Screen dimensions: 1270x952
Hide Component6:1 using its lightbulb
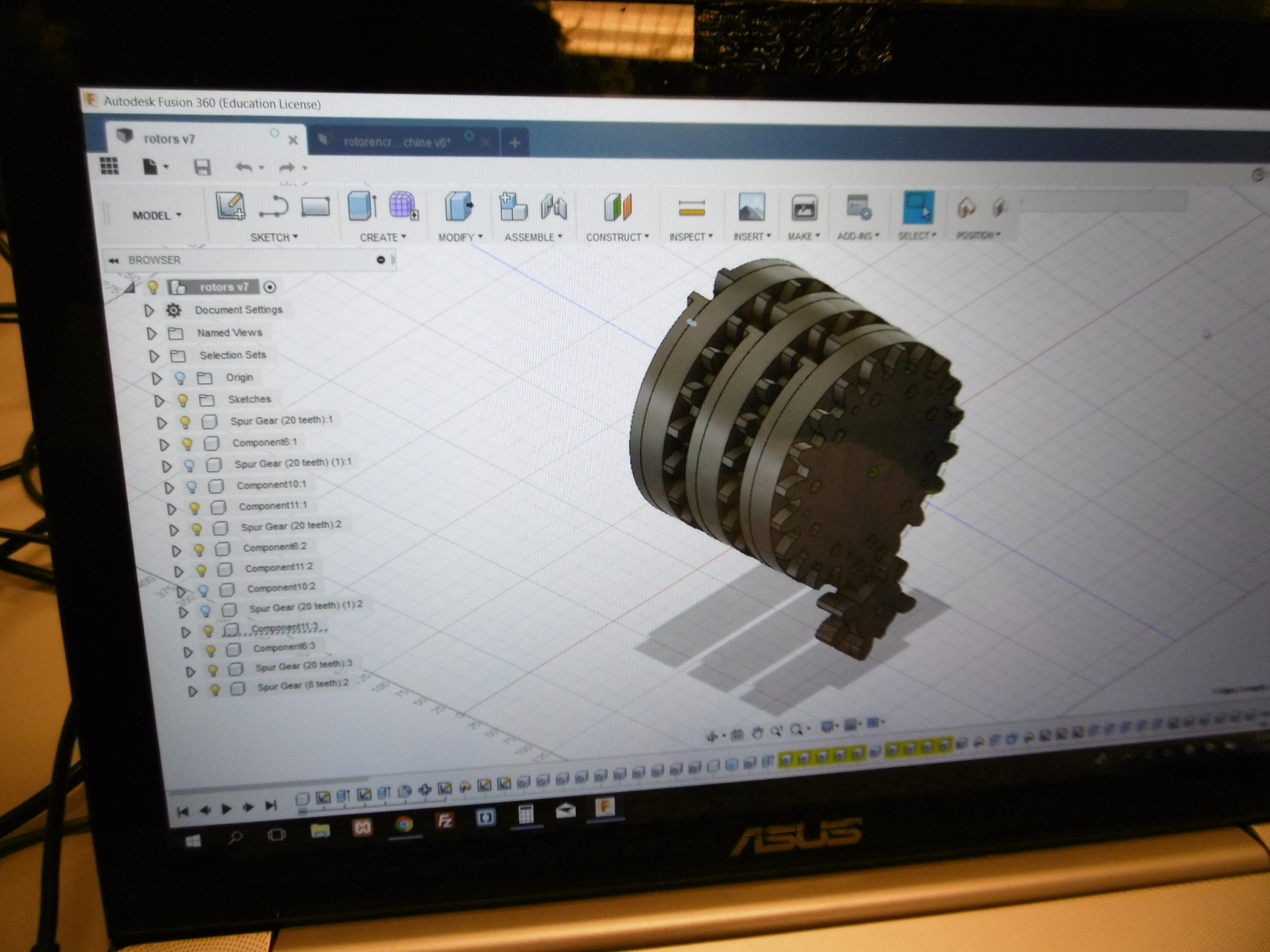pyautogui.click(x=187, y=444)
